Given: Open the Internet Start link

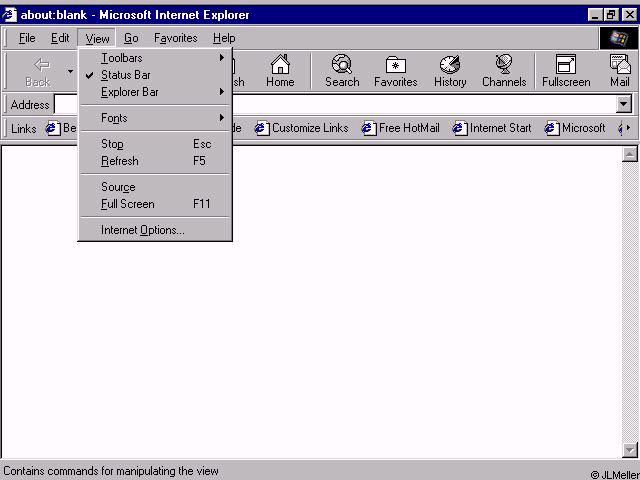Looking at the screenshot, I should coord(492,128).
